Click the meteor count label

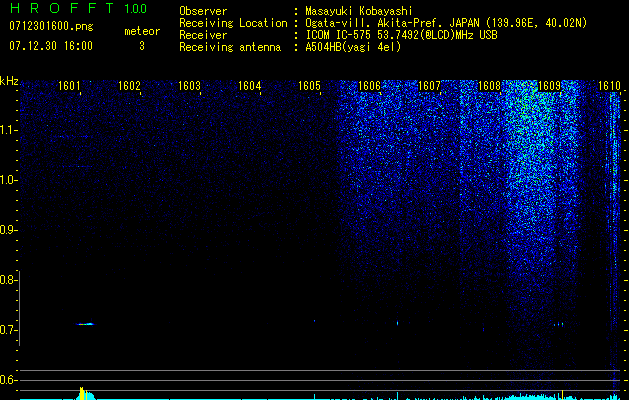pyautogui.click(x=142, y=31)
